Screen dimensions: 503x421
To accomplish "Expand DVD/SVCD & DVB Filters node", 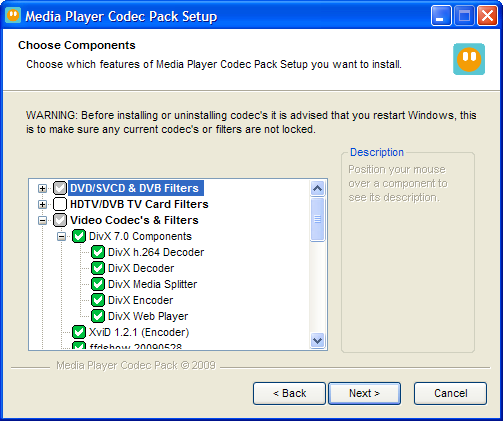I will 42,188.
